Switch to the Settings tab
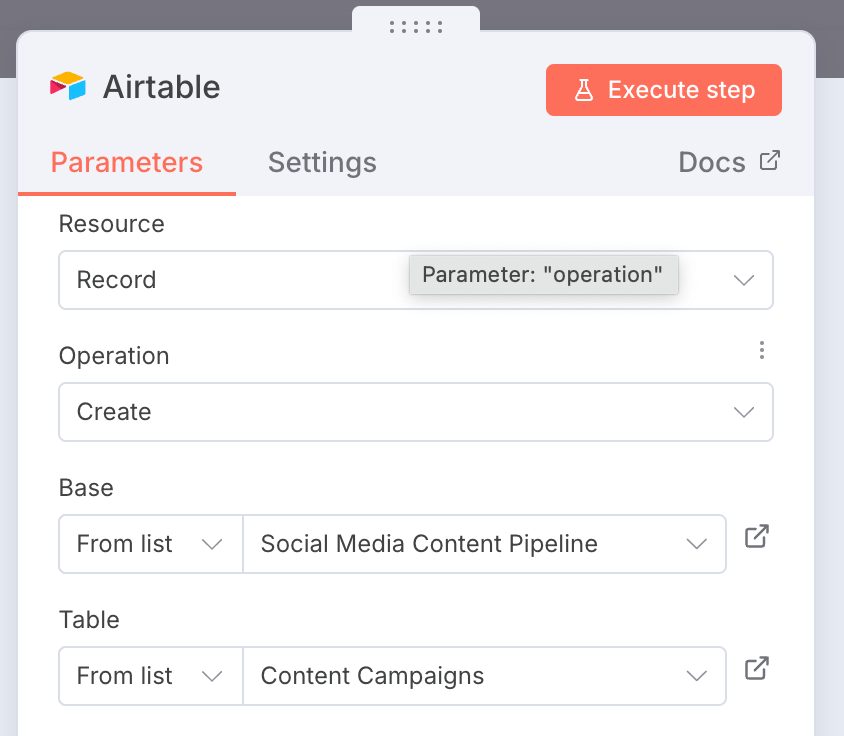Image resolution: width=844 pixels, height=736 pixels. (x=322, y=162)
